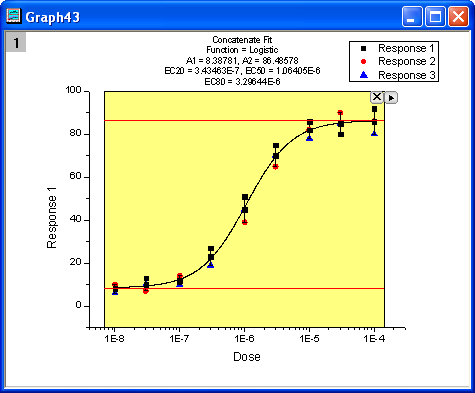Select layer 1 icon in the corner

[16, 43]
